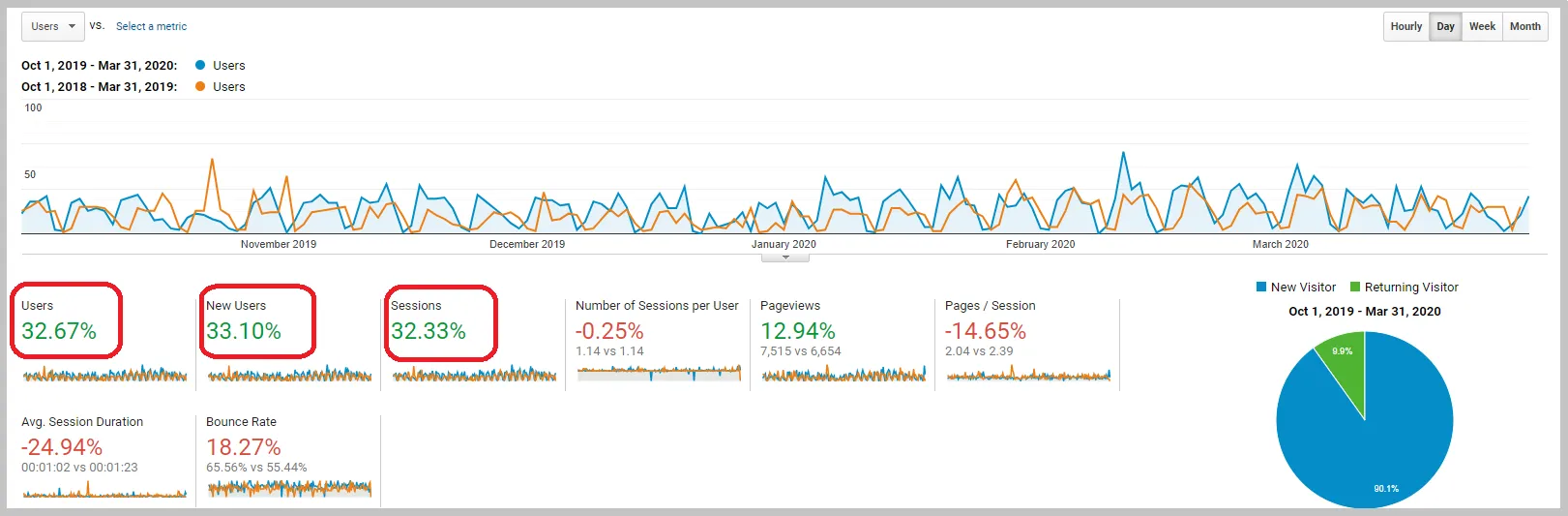Open the Pageviews sparkline chart
Viewport: 1568px width, 516px height.
click(x=843, y=374)
